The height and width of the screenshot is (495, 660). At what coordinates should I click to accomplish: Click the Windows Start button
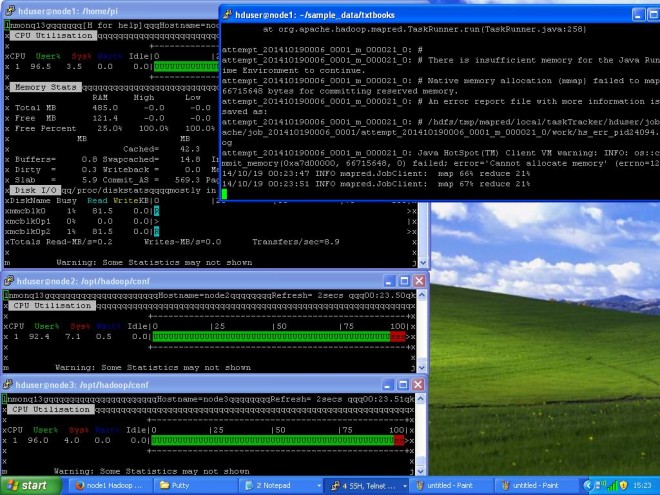28,485
